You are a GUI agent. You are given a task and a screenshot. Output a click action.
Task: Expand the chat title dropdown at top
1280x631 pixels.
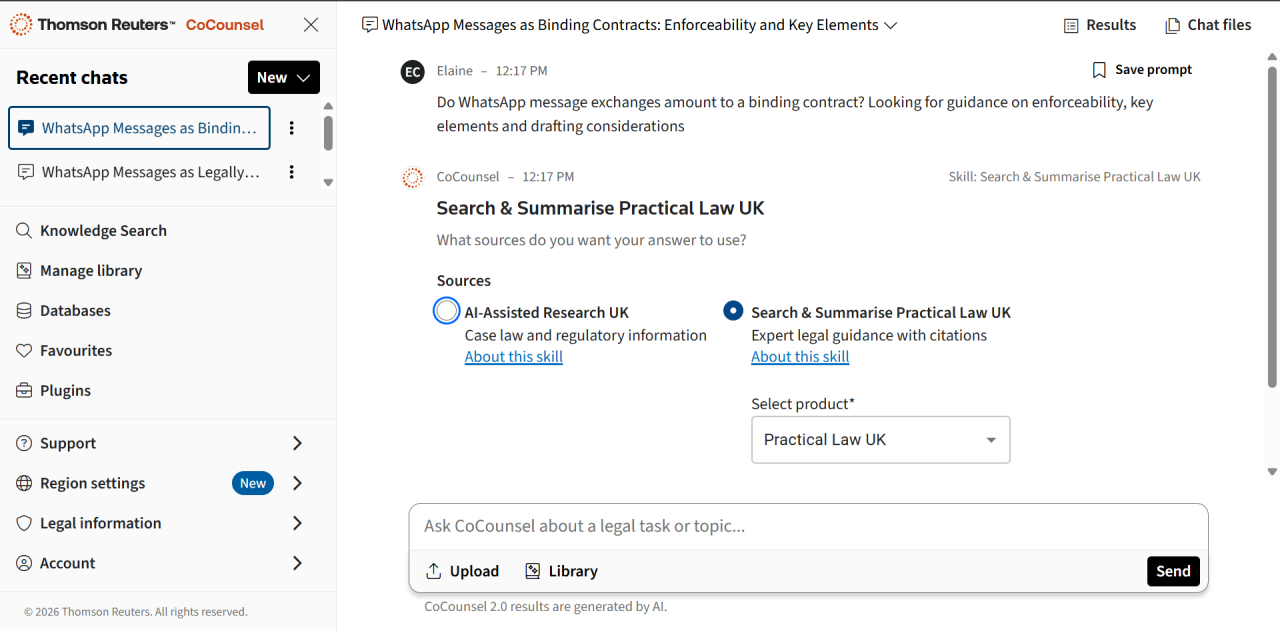pos(890,24)
